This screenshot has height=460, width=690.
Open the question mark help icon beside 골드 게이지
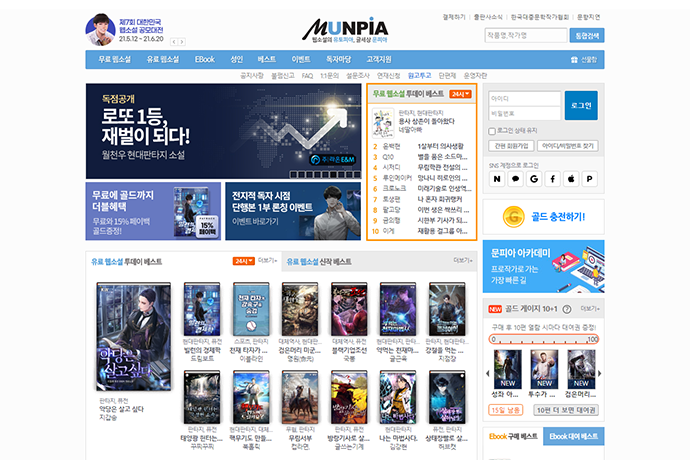tap(567, 309)
